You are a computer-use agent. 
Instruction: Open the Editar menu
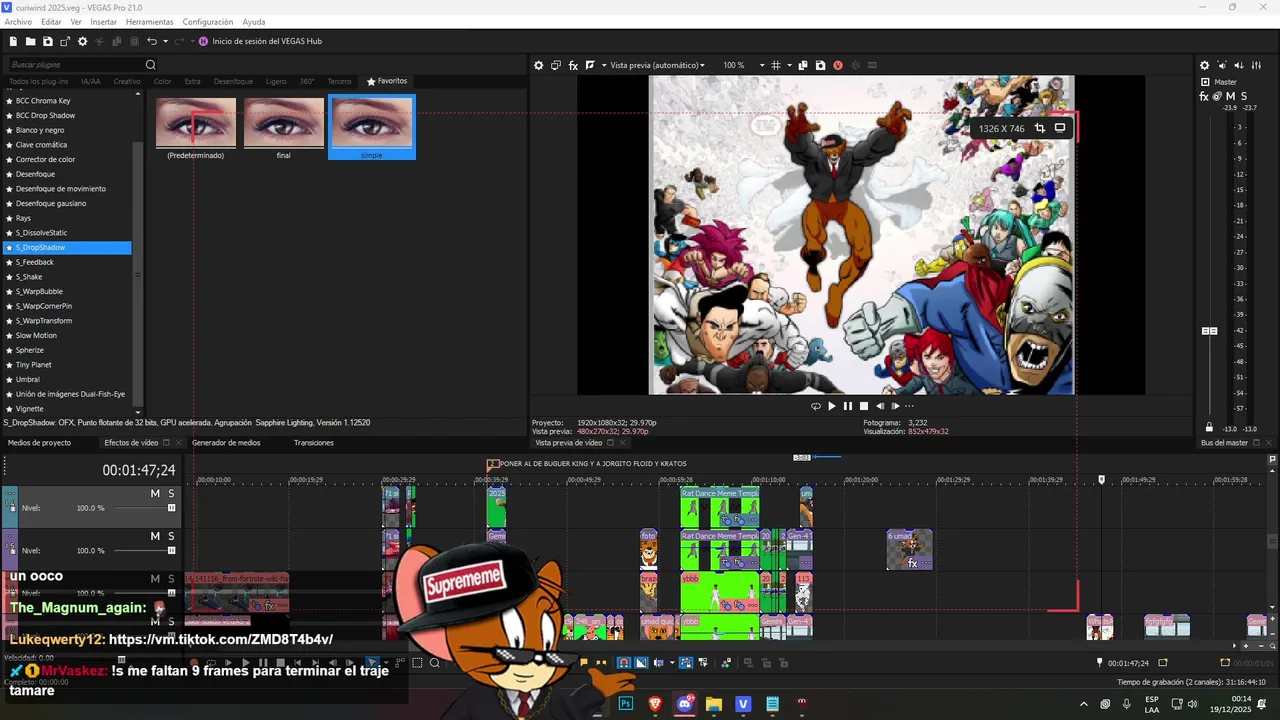[x=51, y=21]
